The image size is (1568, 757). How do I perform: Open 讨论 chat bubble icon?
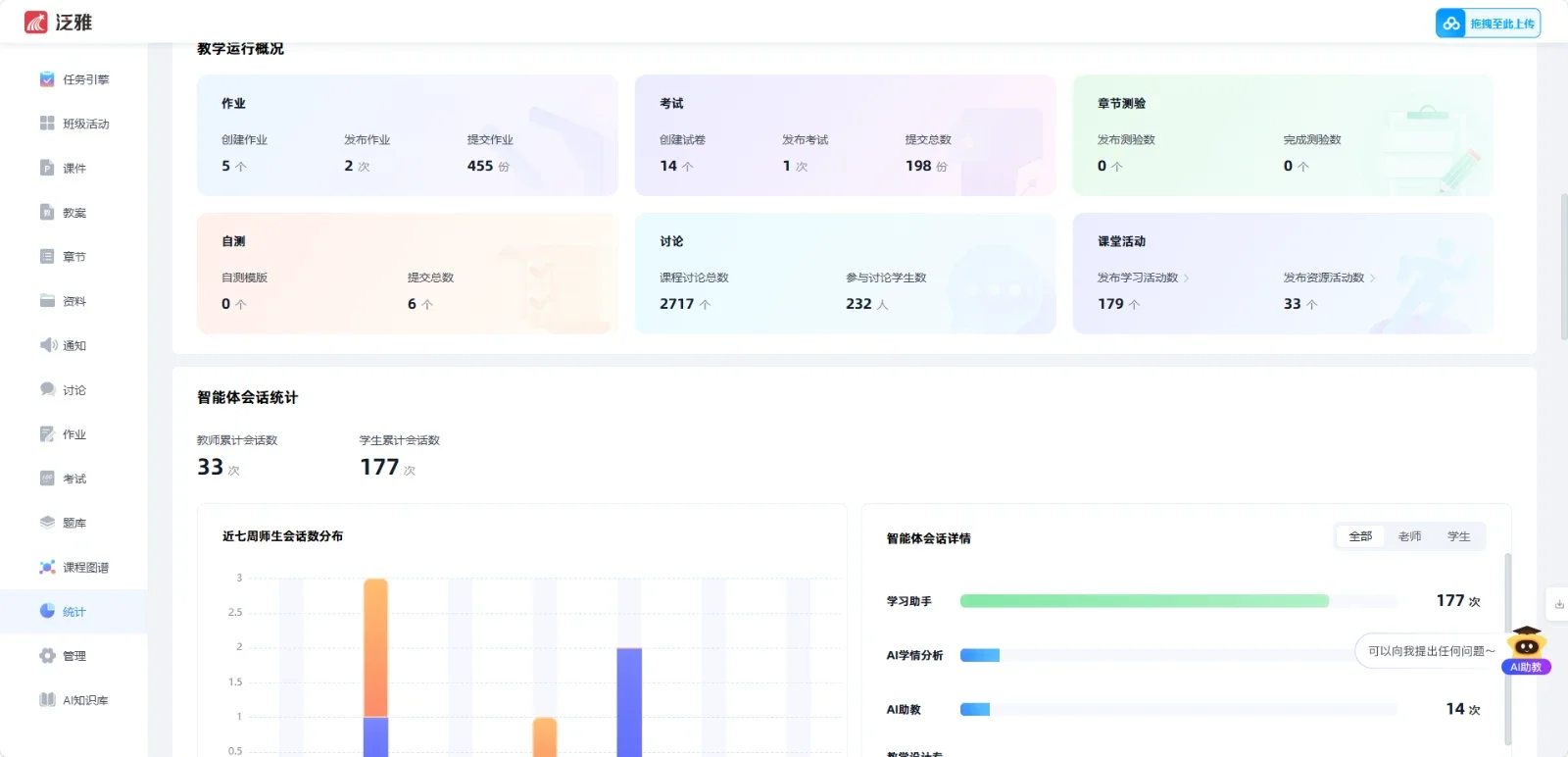click(47, 389)
